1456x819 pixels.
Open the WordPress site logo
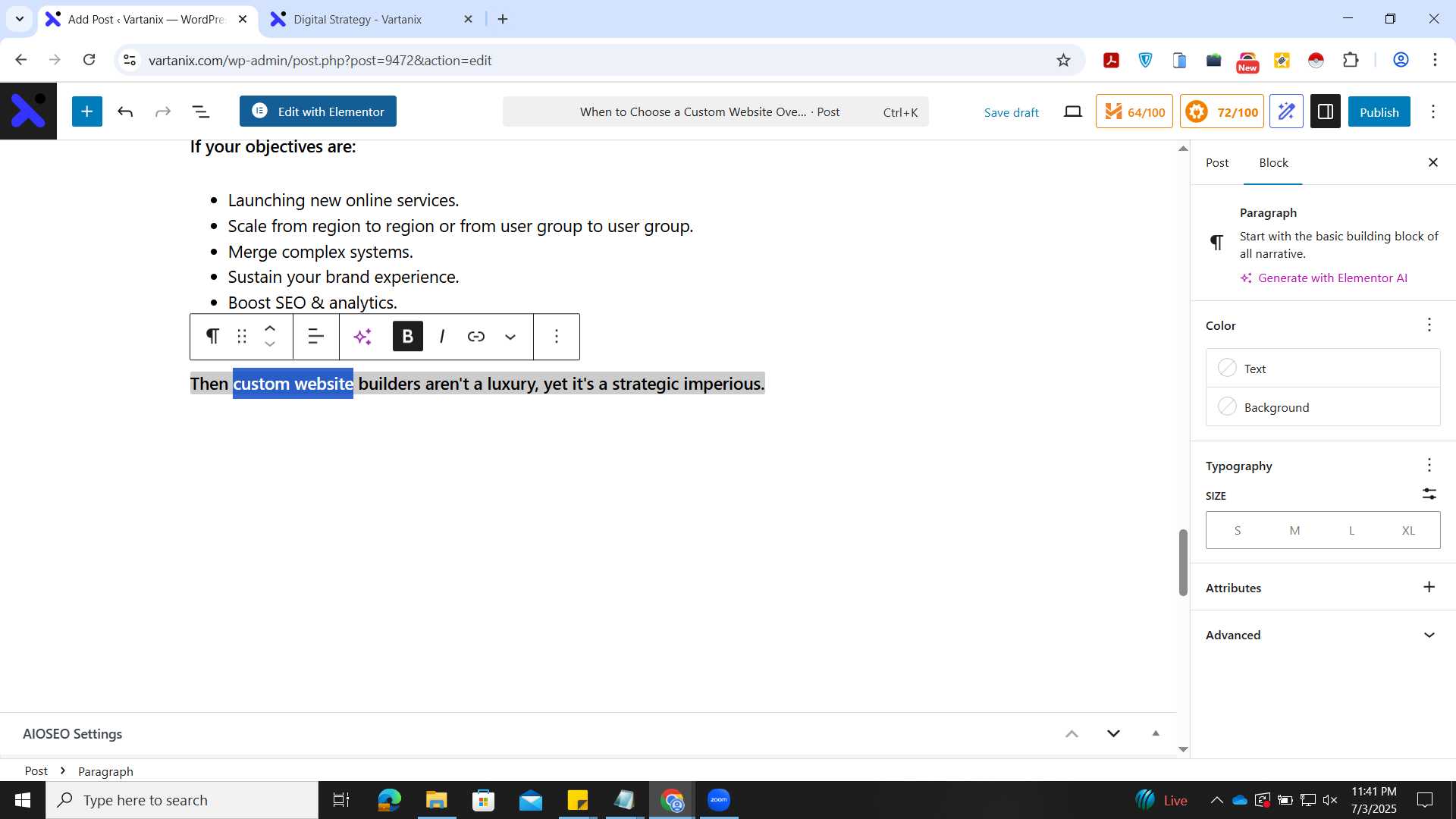tap(28, 111)
